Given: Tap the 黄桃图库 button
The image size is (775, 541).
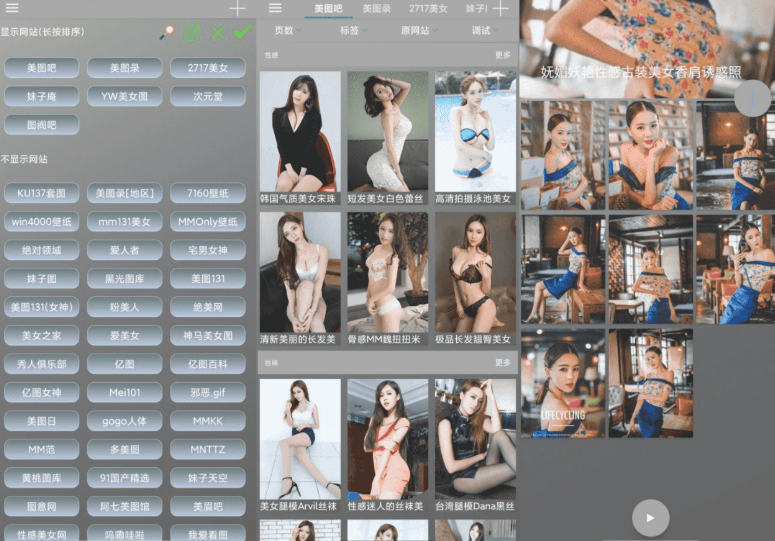Looking at the screenshot, I should (x=42, y=478).
